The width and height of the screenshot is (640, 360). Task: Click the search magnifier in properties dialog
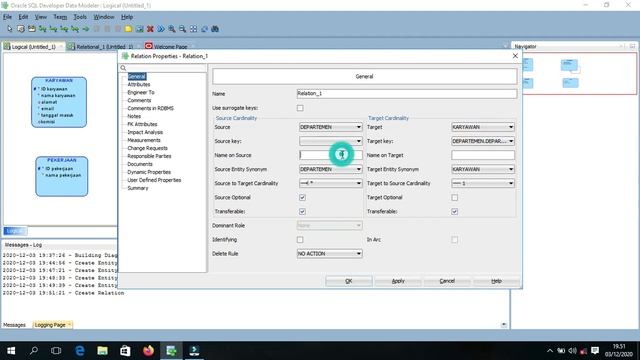[x=123, y=68]
